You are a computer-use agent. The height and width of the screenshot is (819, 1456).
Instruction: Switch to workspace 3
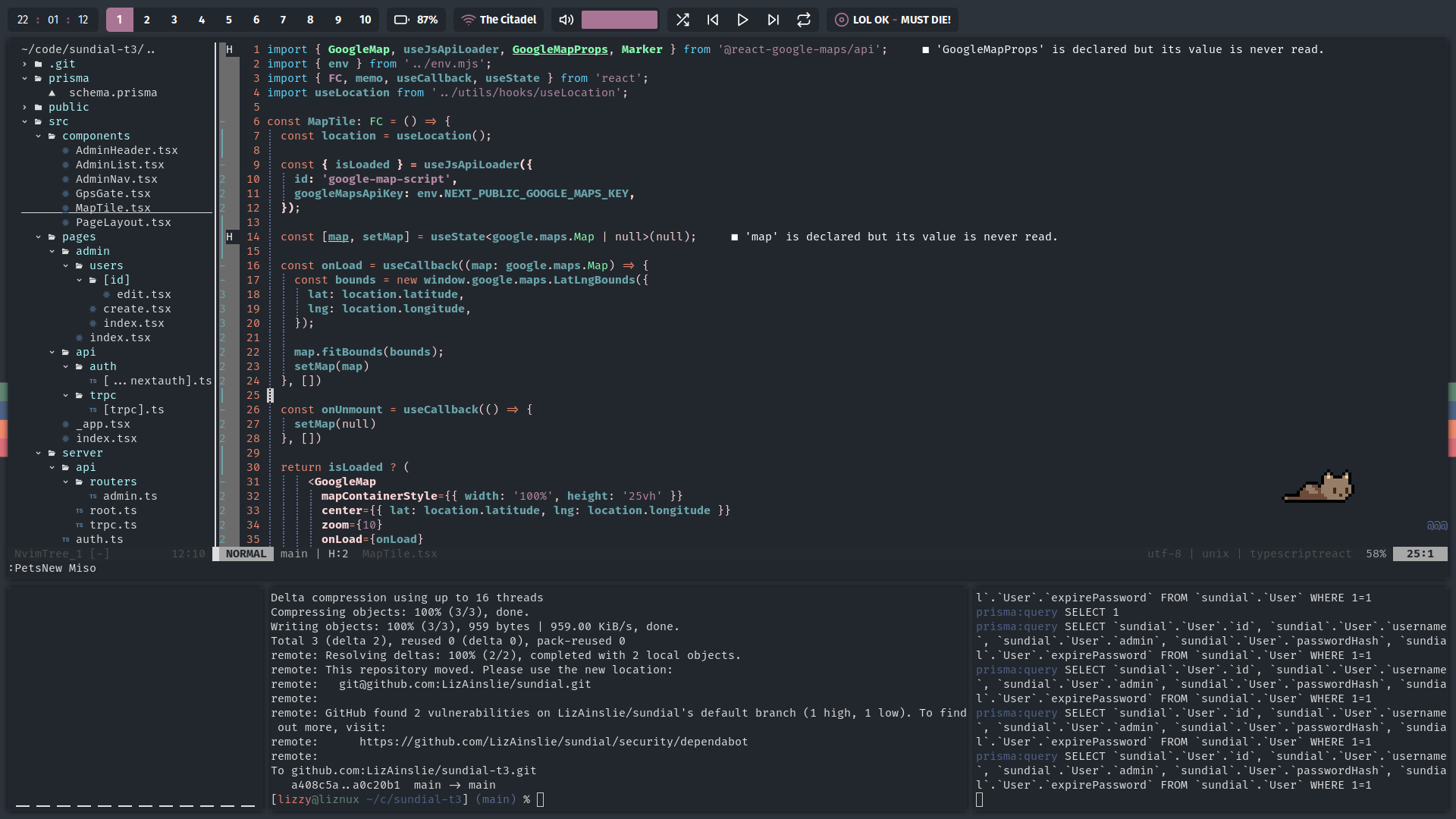point(174,20)
